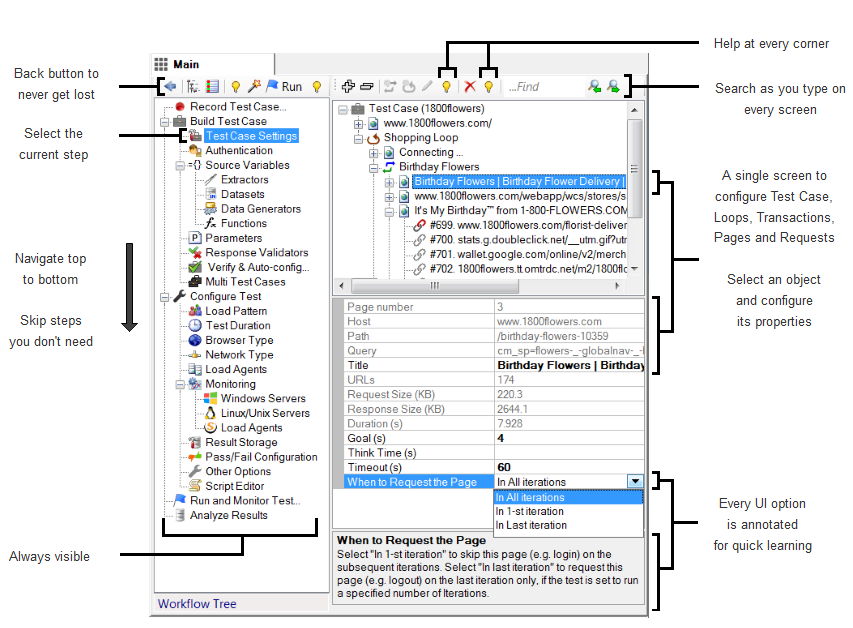The image size is (853, 628).
Task: Click the green search-down icon beside Find
Action: (x=613, y=86)
